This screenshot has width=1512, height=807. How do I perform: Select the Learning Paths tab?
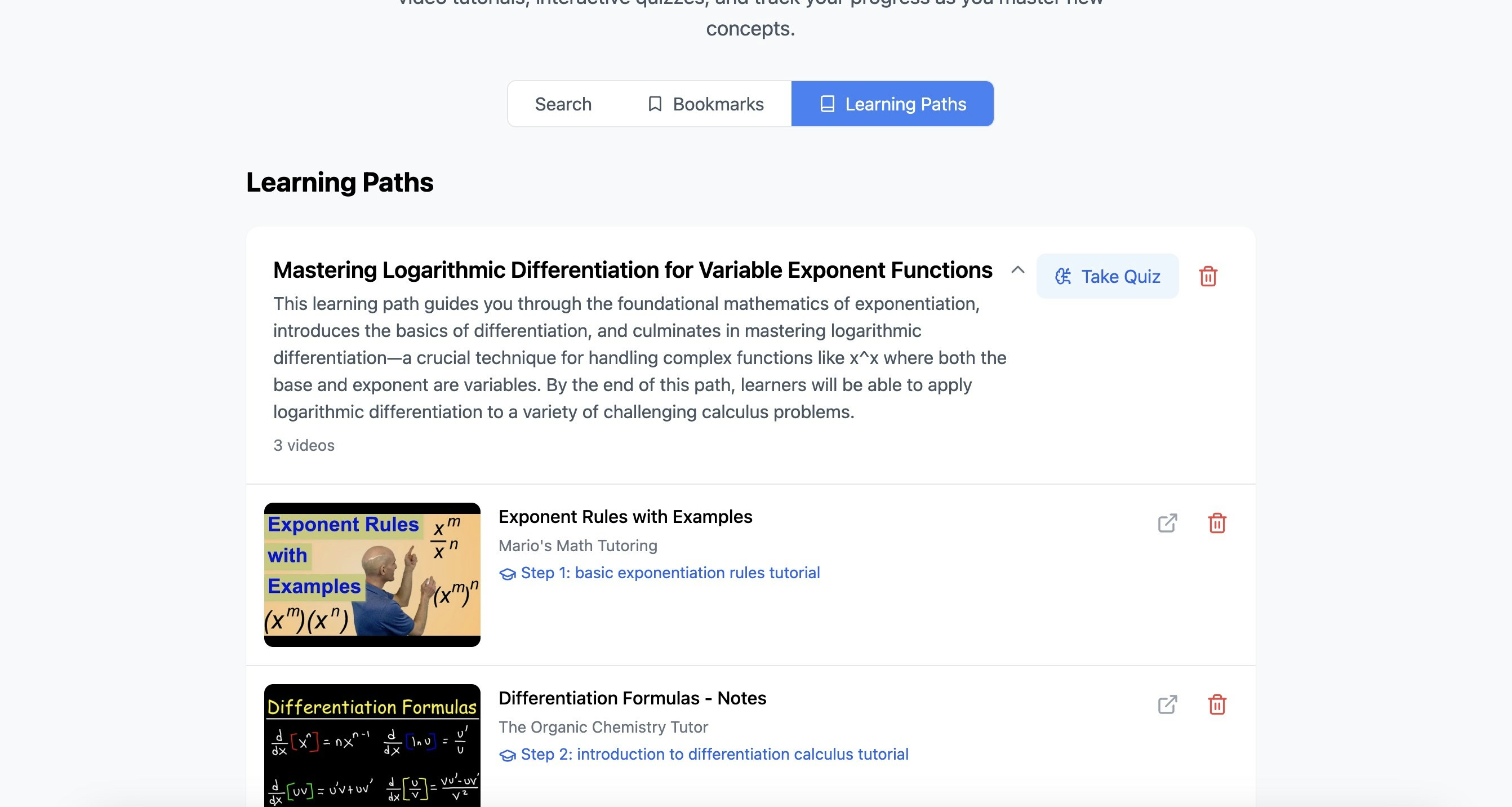(905, 104)
